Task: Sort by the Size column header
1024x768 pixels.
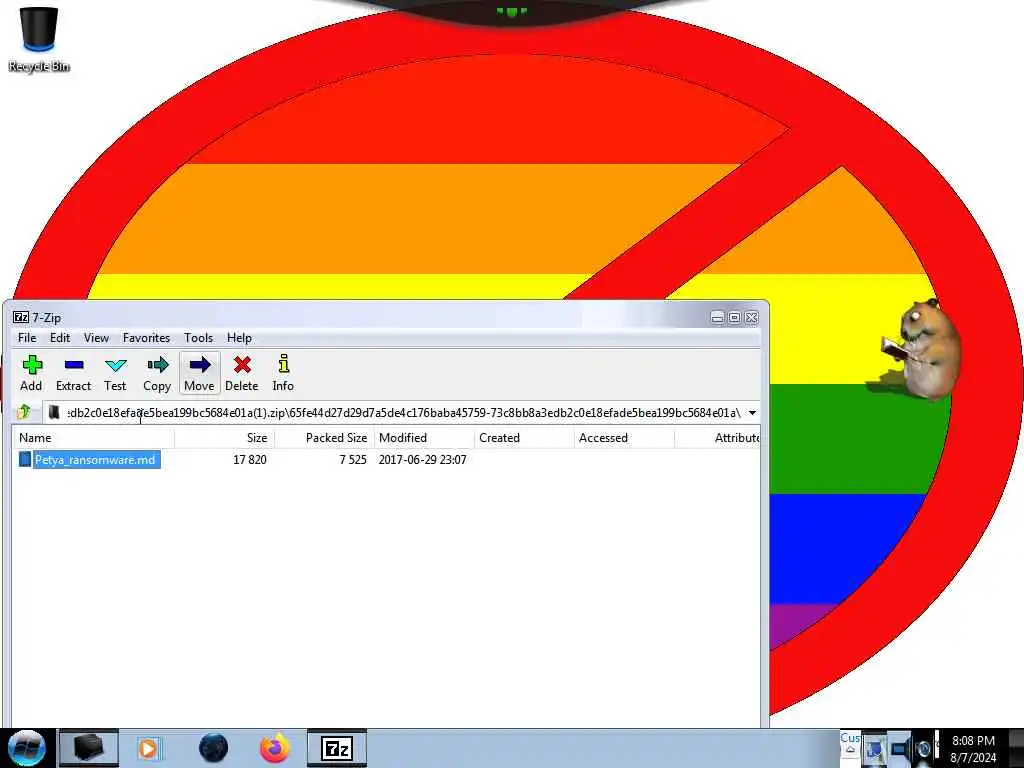Action: coord(225,438)
